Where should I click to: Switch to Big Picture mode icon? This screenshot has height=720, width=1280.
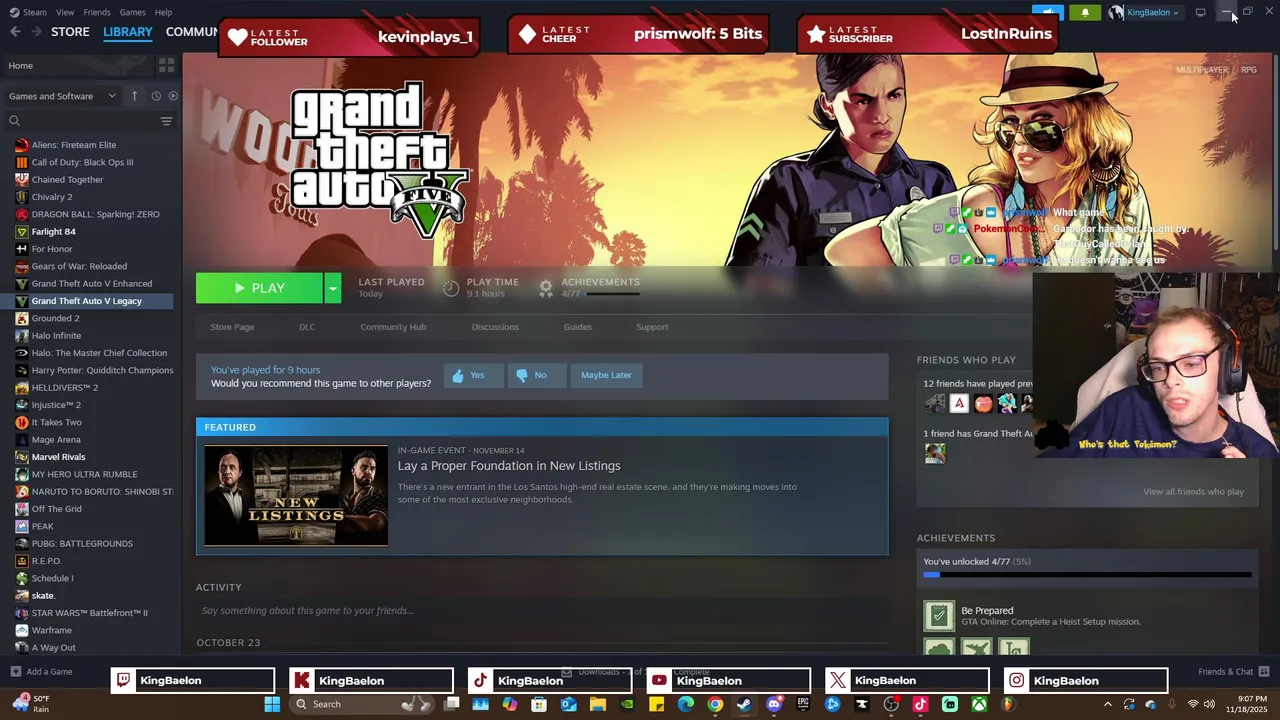click(x=1200, y=13)
